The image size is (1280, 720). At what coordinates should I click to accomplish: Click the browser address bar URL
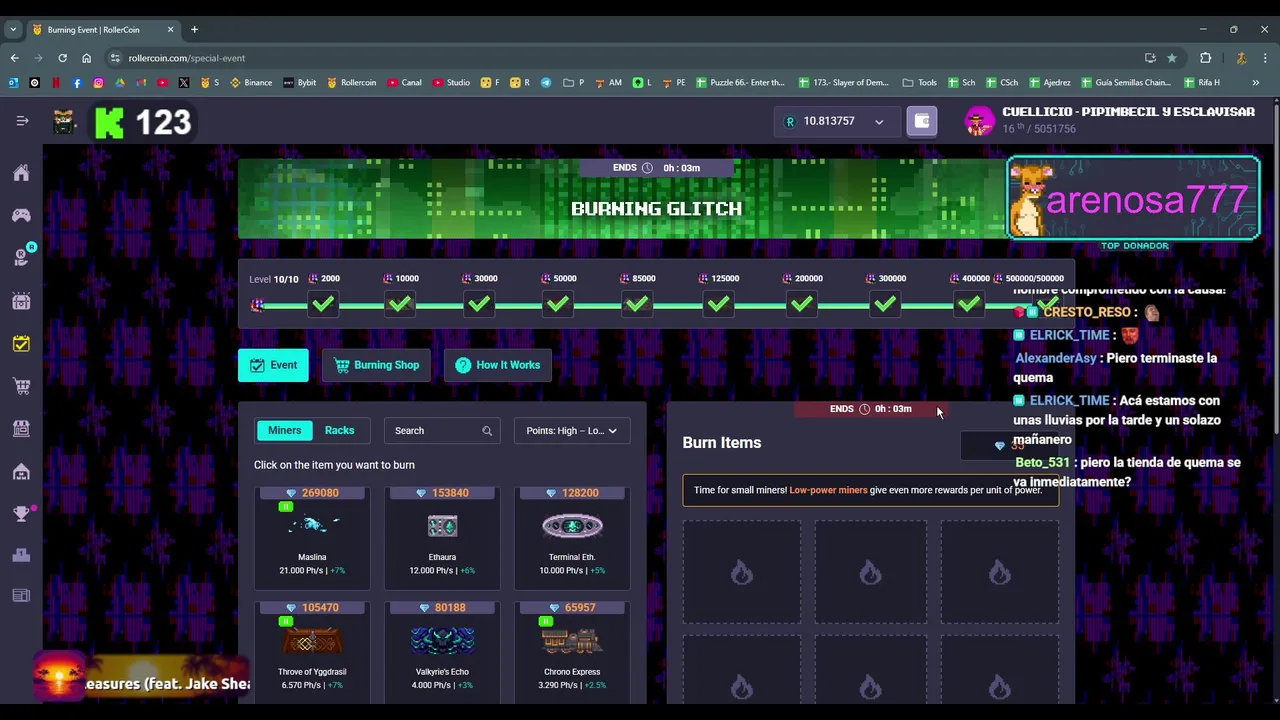(x=187, y=58)
